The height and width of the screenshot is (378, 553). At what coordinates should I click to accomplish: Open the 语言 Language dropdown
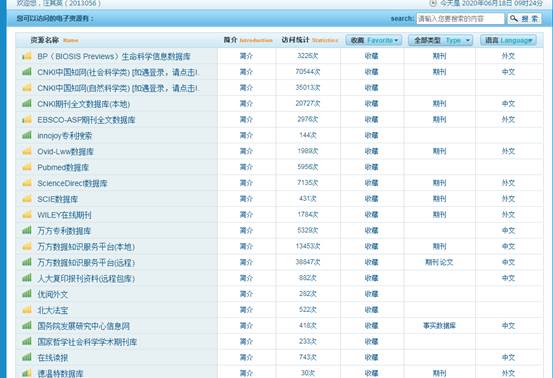pos(508,40)
